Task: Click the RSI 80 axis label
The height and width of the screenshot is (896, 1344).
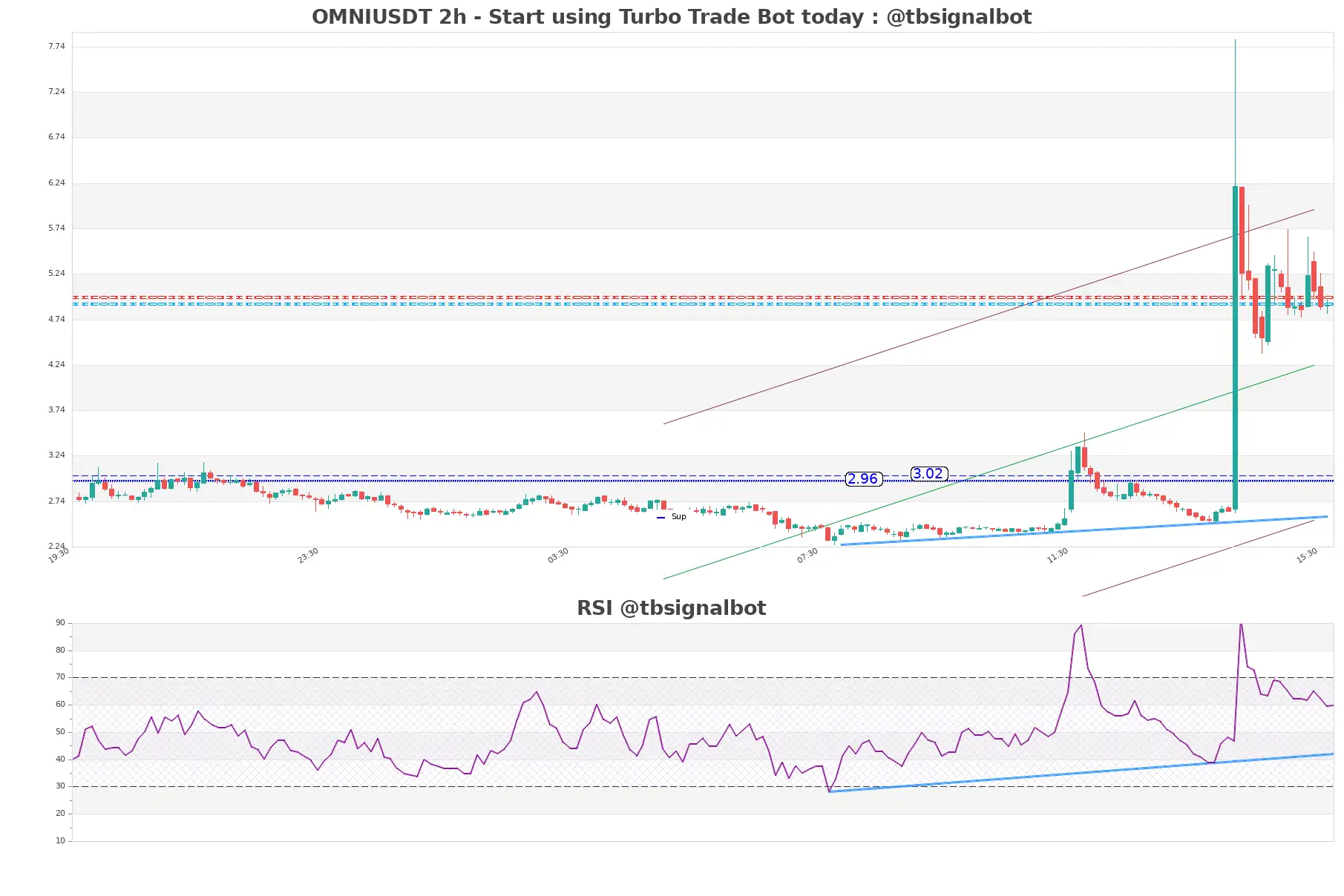Action: (60, 650)
